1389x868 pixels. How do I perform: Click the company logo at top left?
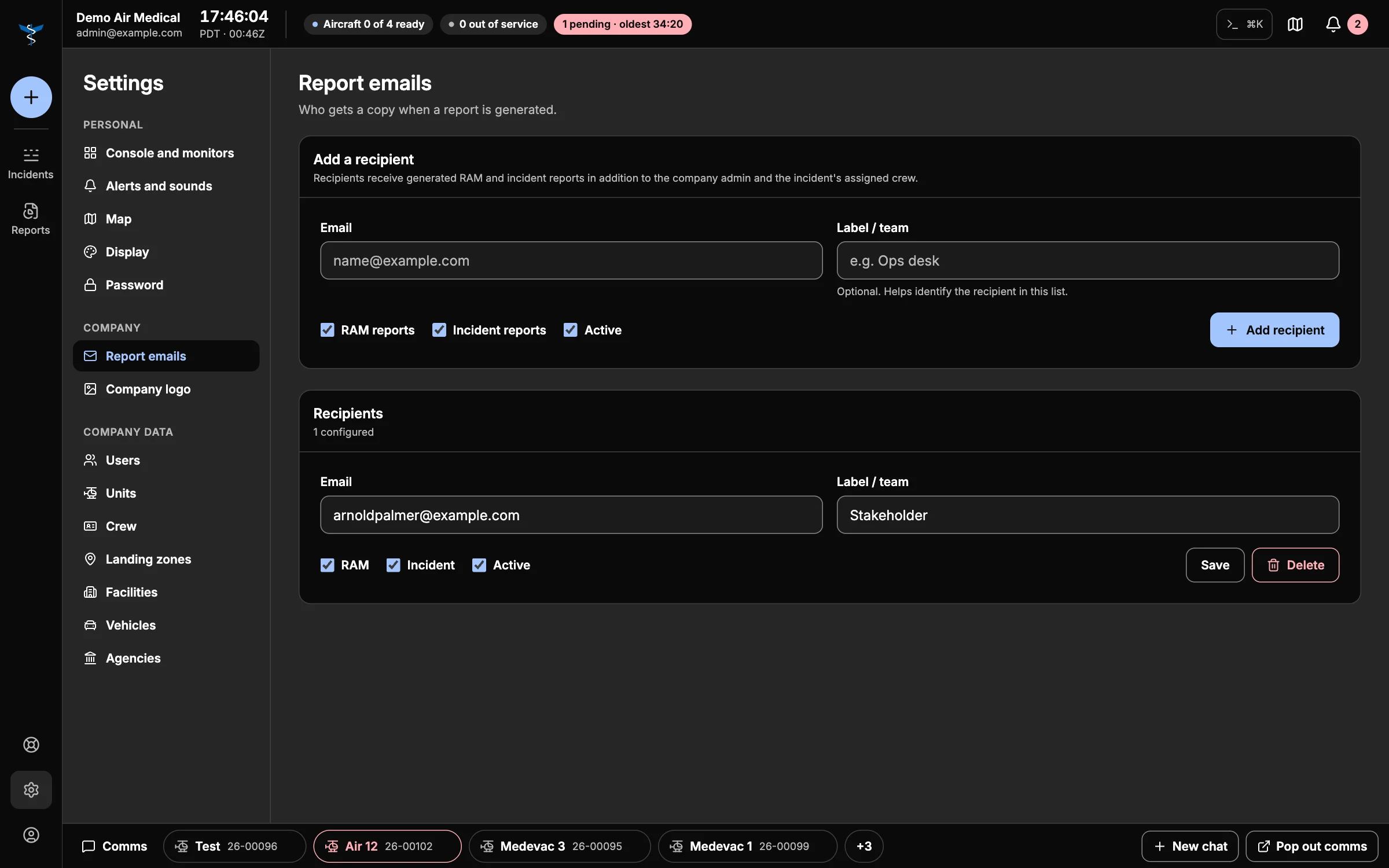[31, 34]
